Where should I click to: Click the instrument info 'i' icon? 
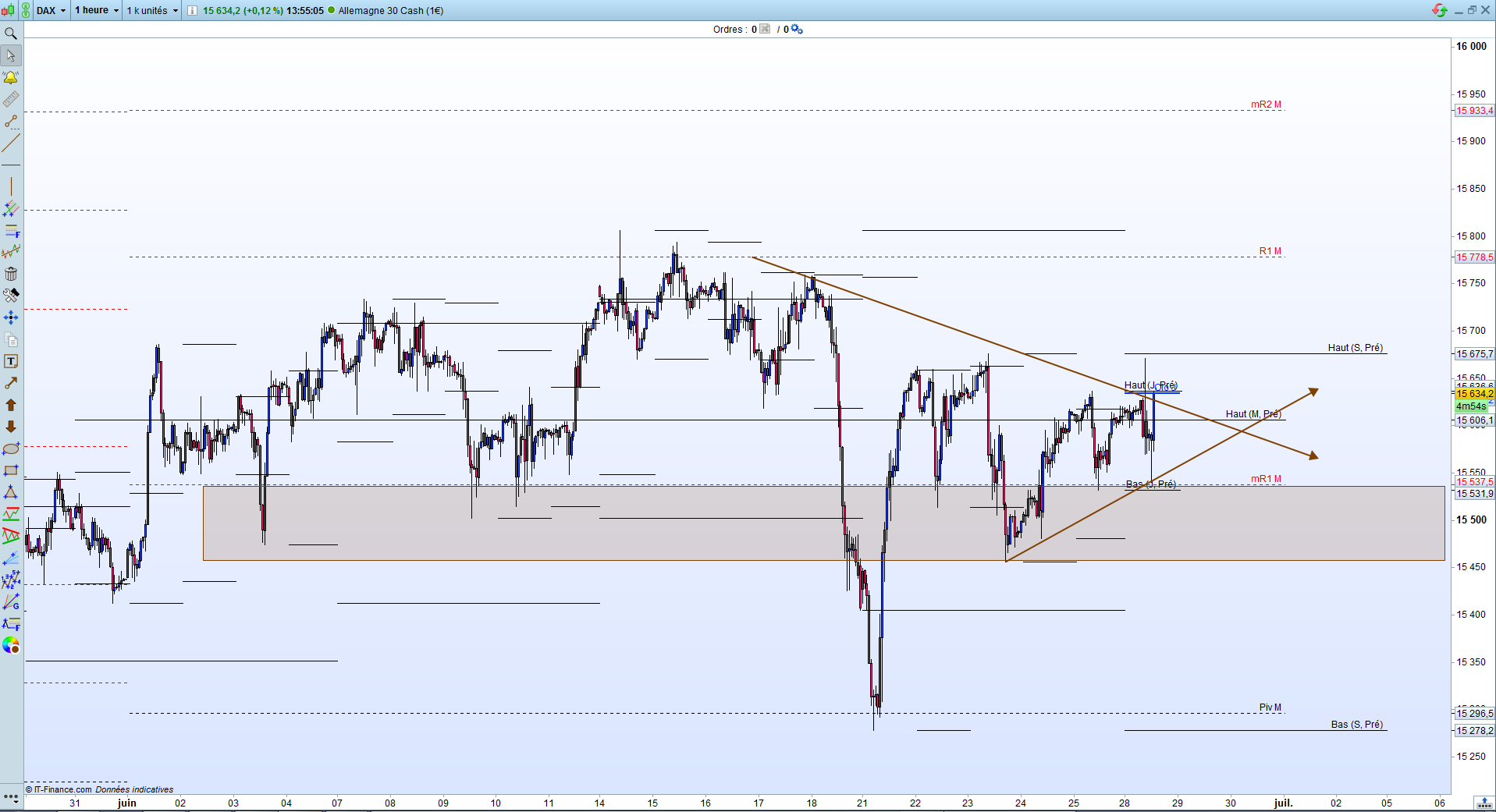[192, 10]
